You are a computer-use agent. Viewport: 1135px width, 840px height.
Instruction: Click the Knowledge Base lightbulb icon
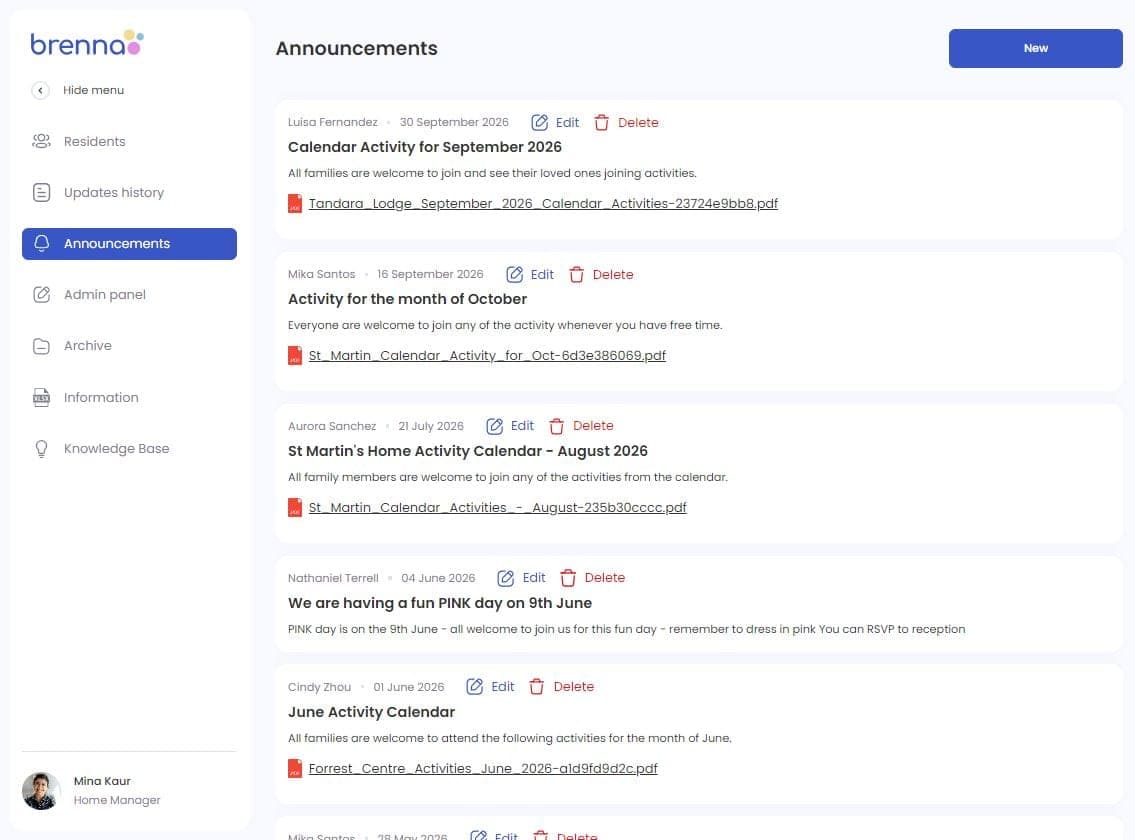pyautogui.click(x=41, y=449)
